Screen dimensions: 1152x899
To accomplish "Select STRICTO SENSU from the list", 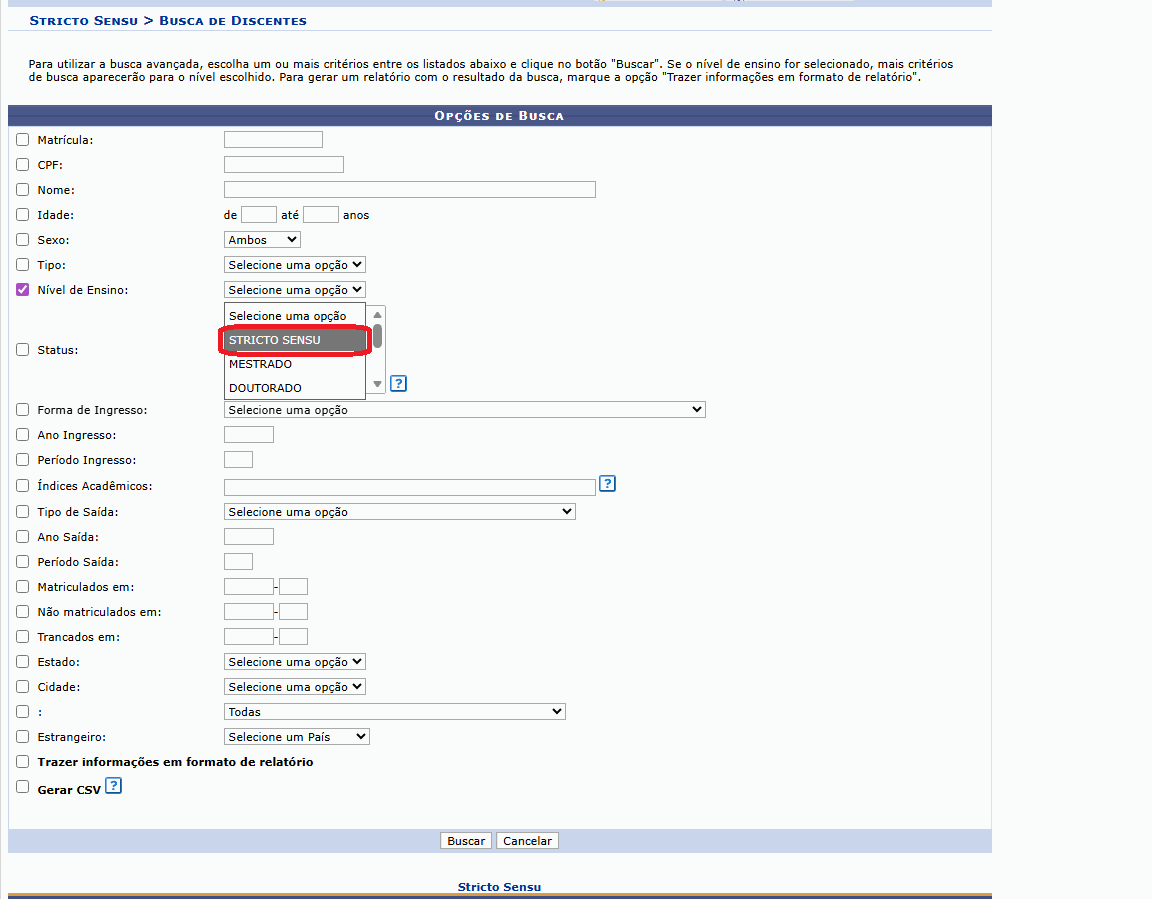I will 294,340.
